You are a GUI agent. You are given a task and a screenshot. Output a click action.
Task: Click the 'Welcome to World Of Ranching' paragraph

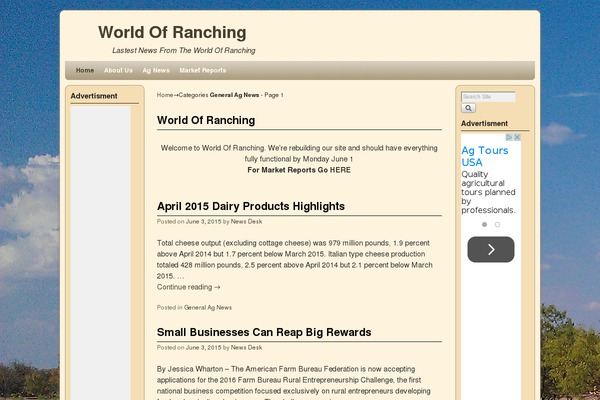(299, 153)
